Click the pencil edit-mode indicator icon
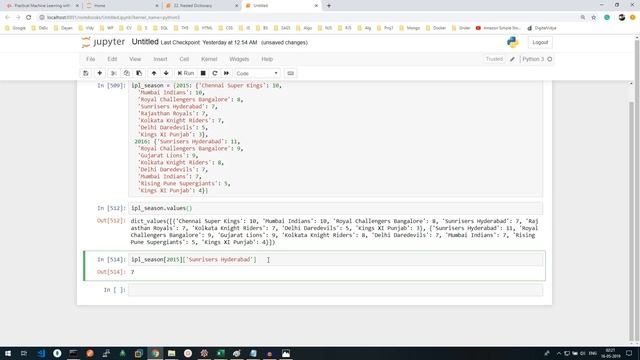Viewport: 640px width, 360px height. click(x=513, y=59)
